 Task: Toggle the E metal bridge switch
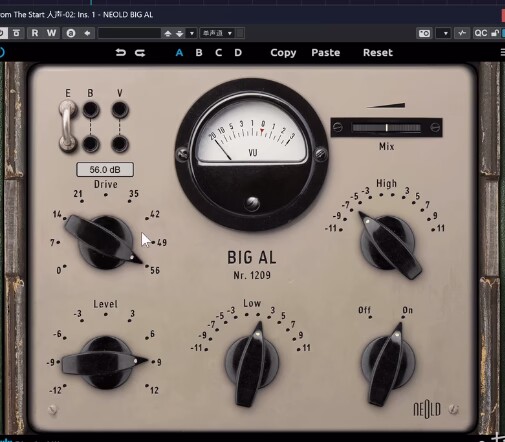coord(68,126)
